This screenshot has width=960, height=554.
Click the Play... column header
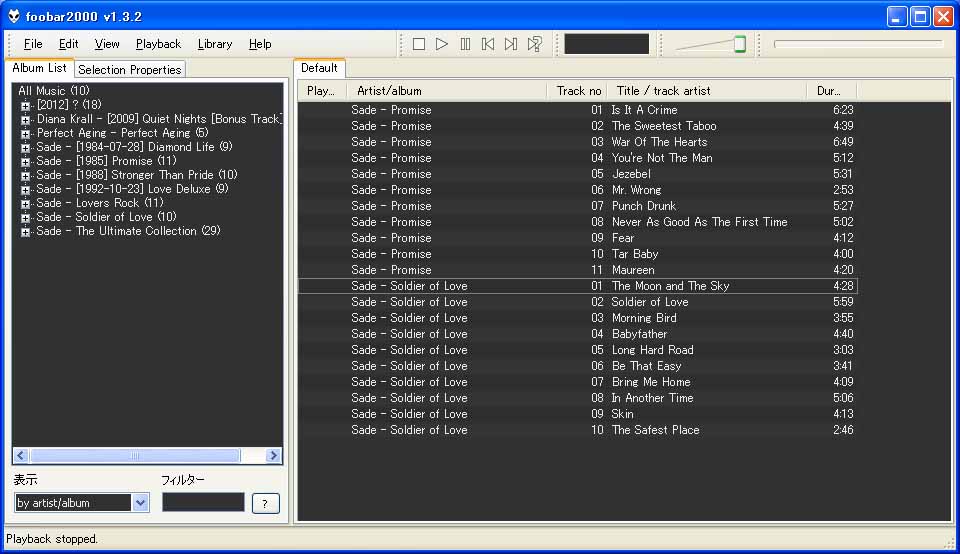point(322,91)
